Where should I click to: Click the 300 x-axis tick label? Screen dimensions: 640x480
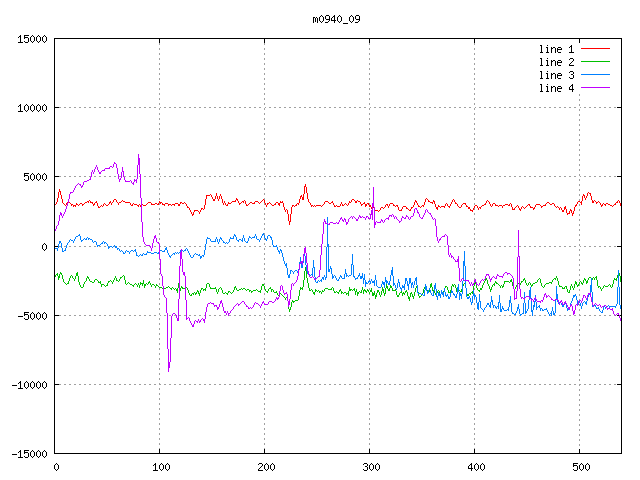pyautogui.click(x=370, y=467)
